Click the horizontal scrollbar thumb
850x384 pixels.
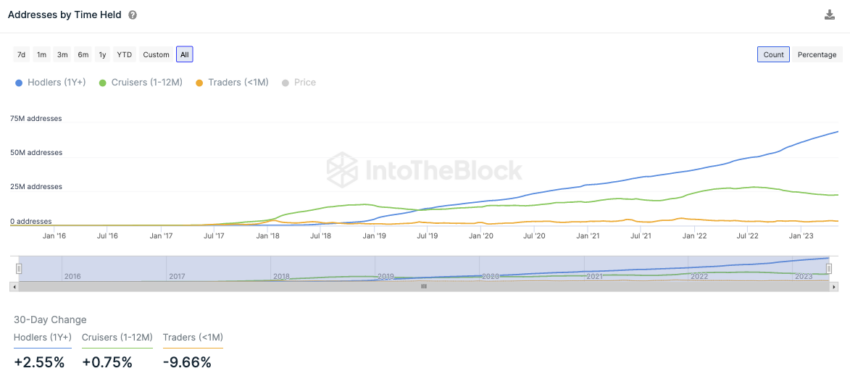click(424, 286)
